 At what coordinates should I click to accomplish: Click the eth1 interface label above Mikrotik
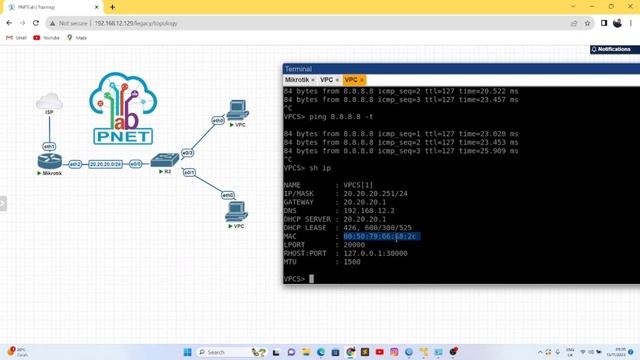pos(49,146)
